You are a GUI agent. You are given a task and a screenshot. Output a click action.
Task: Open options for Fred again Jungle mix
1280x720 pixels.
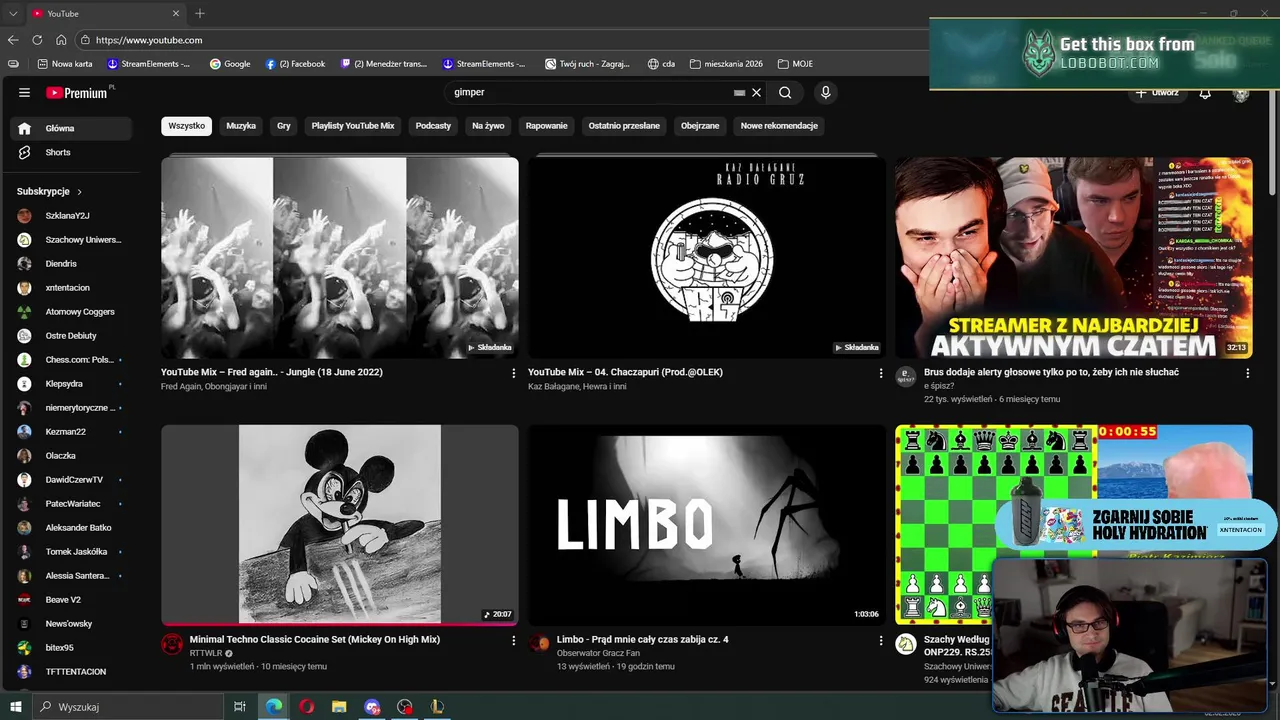pos(514,373)
